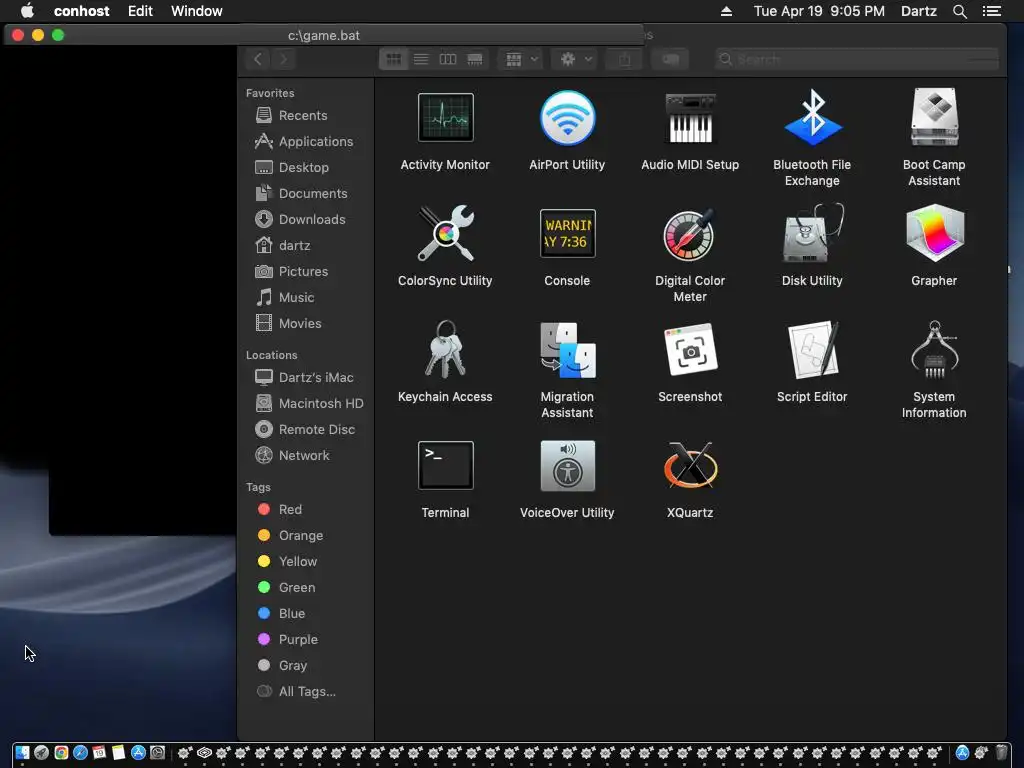Open Disk Utility icon
The width and height of the screenshot is (1024, 768).
[x=812, y=233]
